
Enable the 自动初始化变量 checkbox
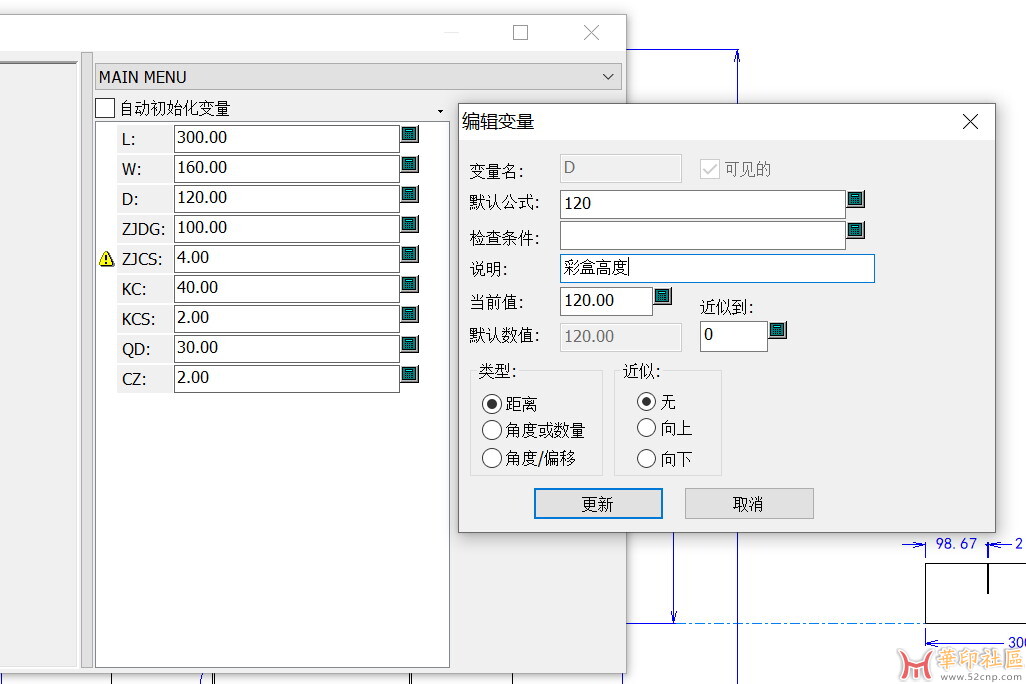(105, 108)
